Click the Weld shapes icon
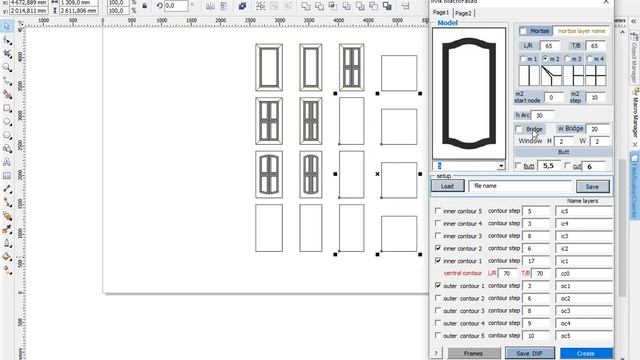This screenshot has width=640, height=360. tap(306, 6)
